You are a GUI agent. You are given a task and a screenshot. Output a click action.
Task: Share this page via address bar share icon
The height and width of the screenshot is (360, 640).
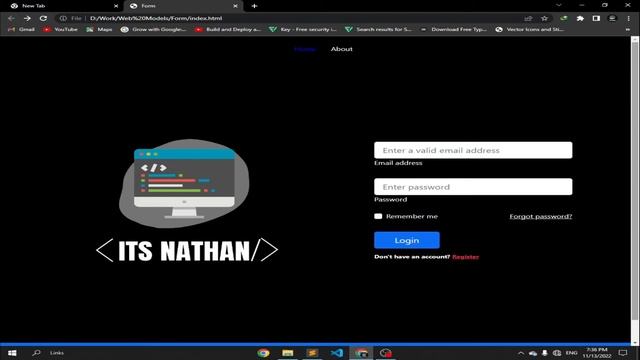pos(528,18)
